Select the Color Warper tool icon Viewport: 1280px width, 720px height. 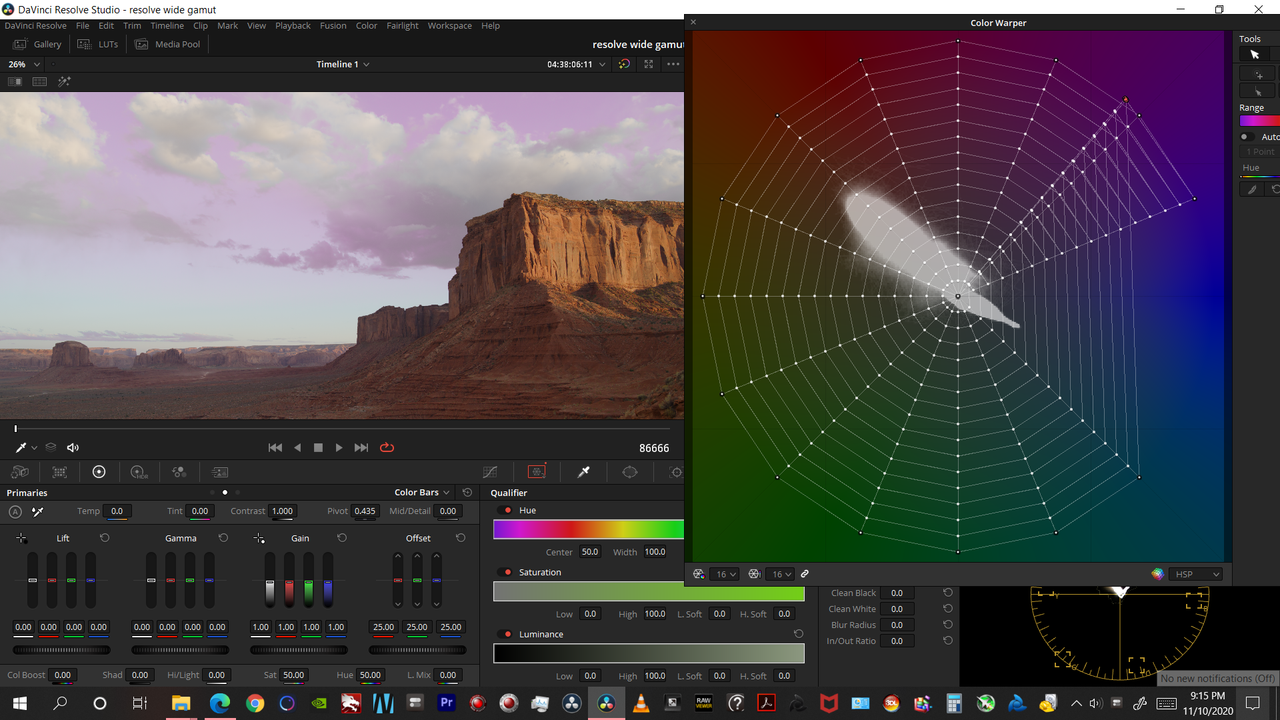[x=537, y=472]
